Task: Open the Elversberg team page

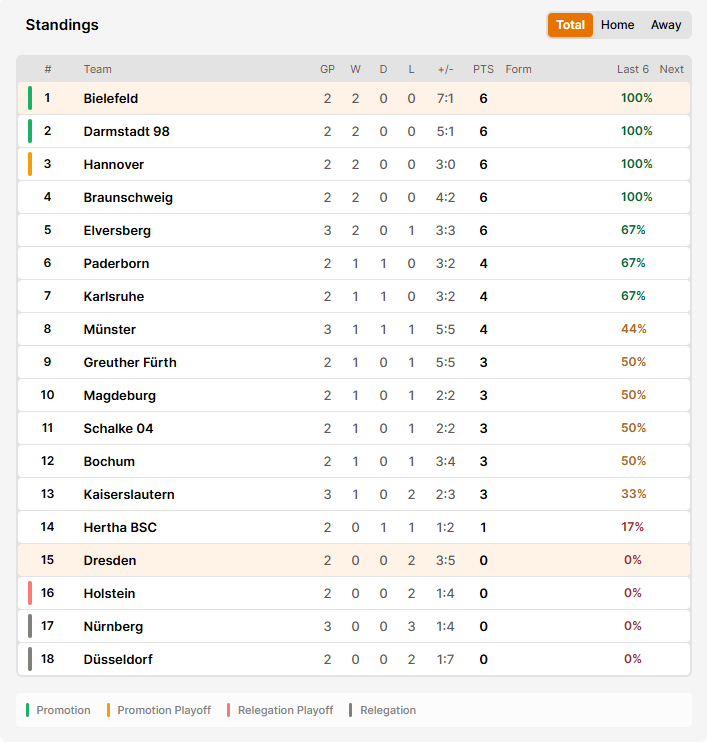Action: (x=117, y=230)
